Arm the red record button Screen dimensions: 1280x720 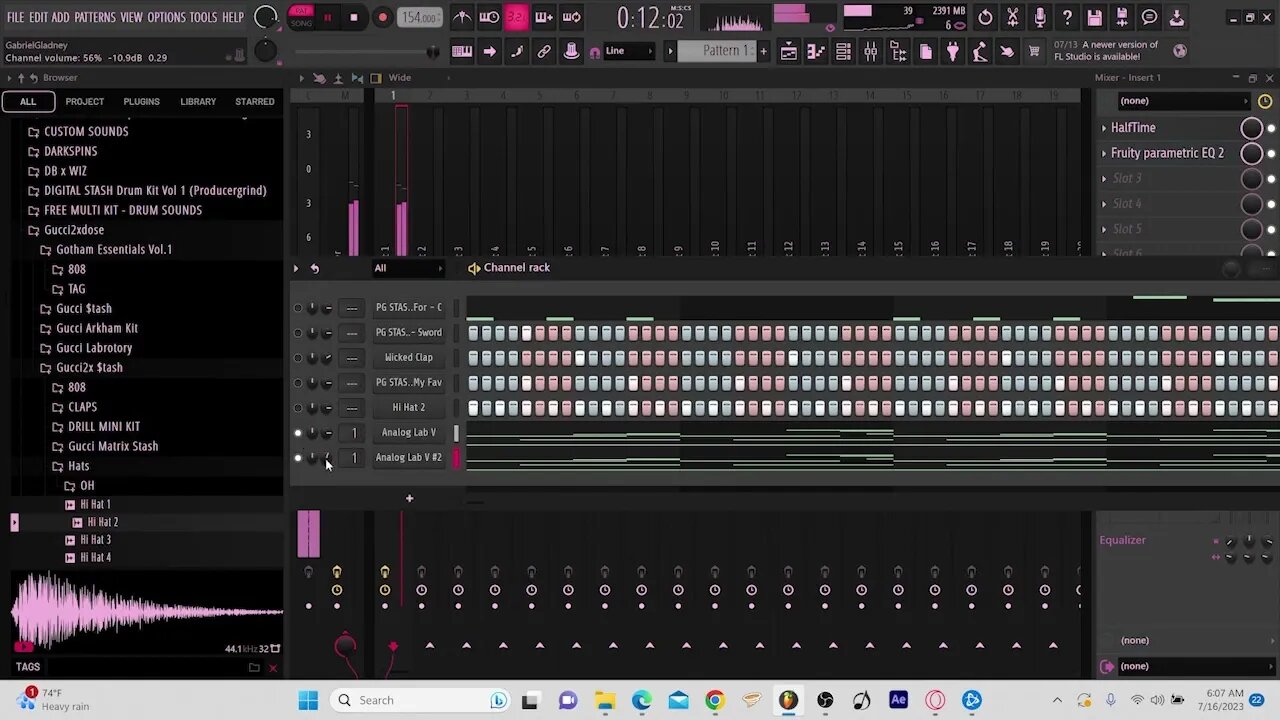click(382, 17)
